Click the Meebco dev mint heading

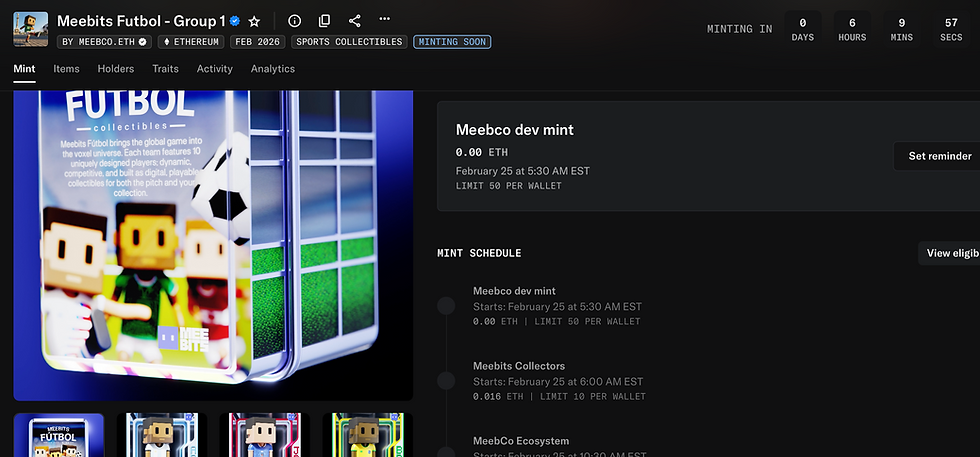click(x=514, y=130)
